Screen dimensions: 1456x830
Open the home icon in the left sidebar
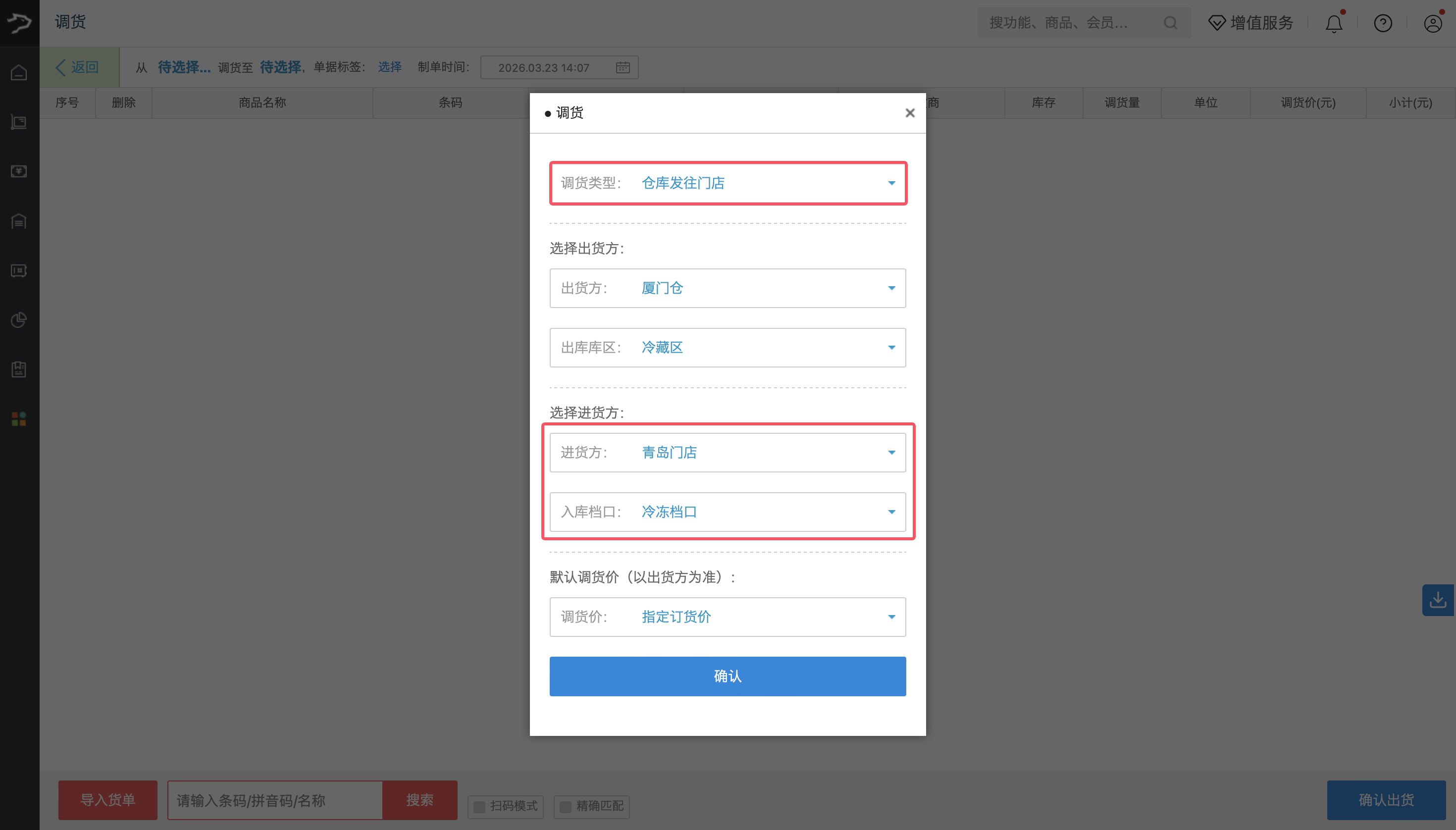pos(19,72)
